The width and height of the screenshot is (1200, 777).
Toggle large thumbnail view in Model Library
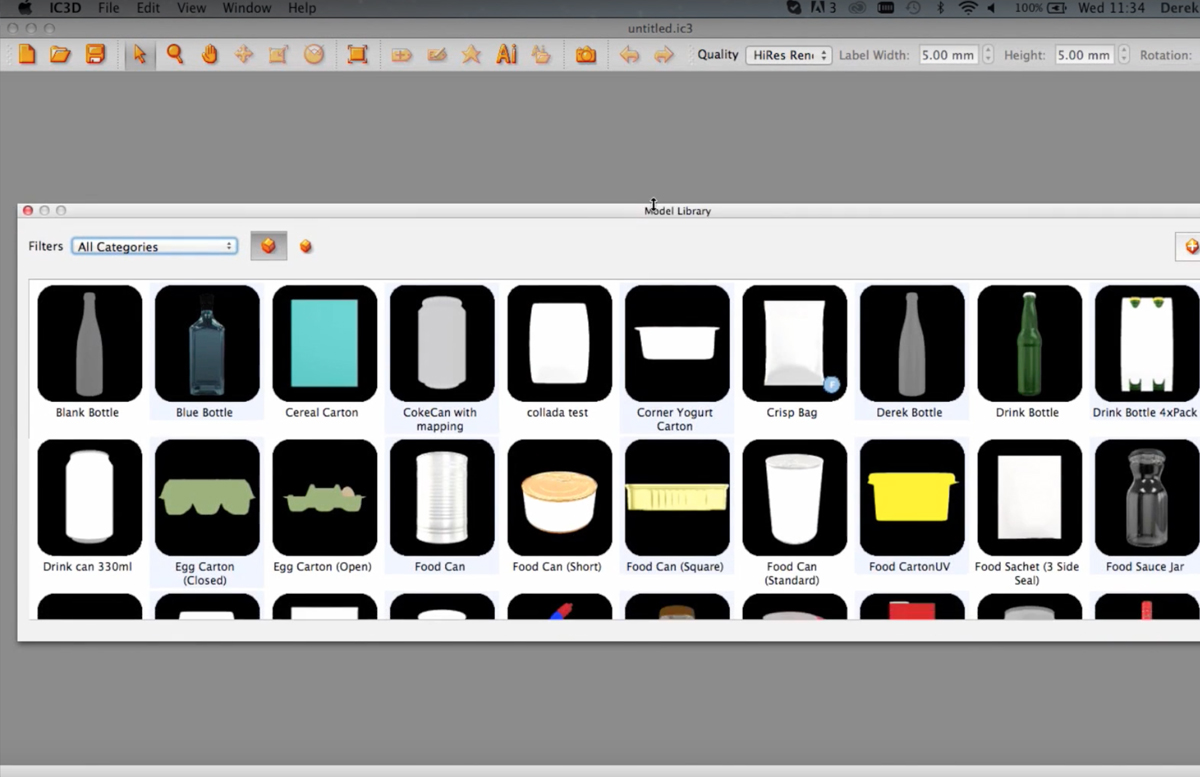coord(268,246)
